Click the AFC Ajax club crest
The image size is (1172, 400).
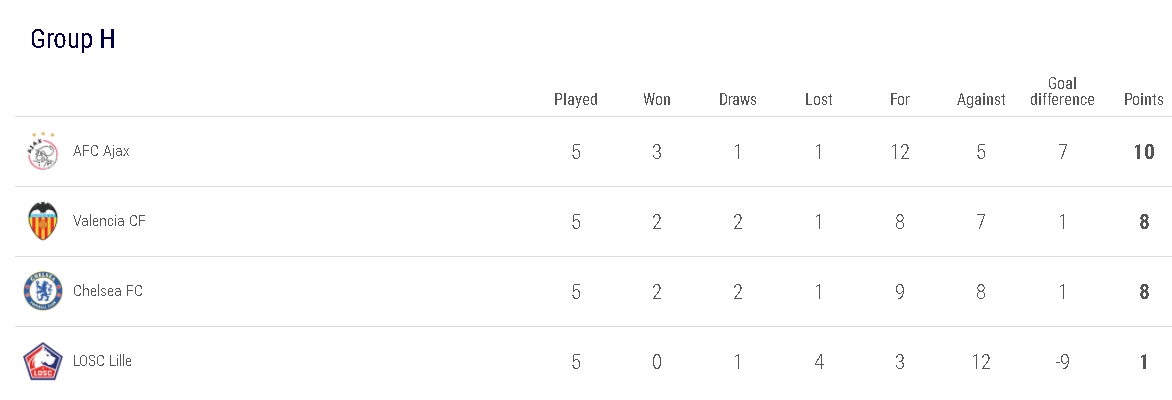pyautogui.click(x=43, y=152)
